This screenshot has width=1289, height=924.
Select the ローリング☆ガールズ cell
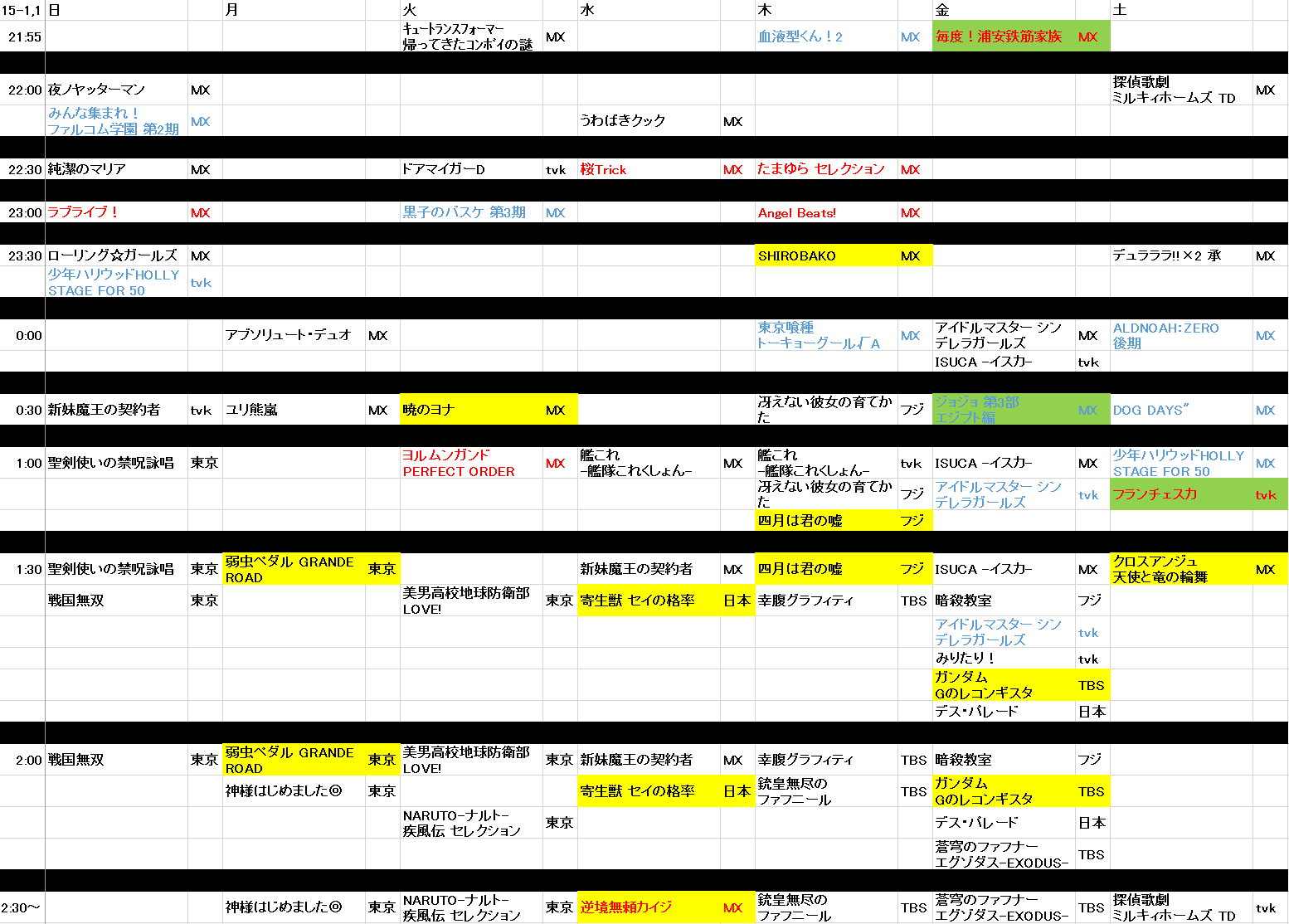117,255
